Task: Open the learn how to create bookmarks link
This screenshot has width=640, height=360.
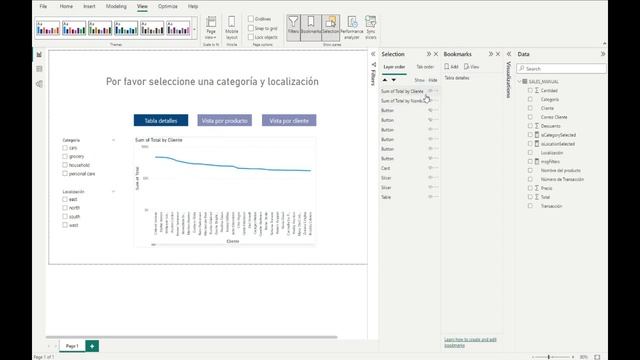Action: [x=470, y=342]
